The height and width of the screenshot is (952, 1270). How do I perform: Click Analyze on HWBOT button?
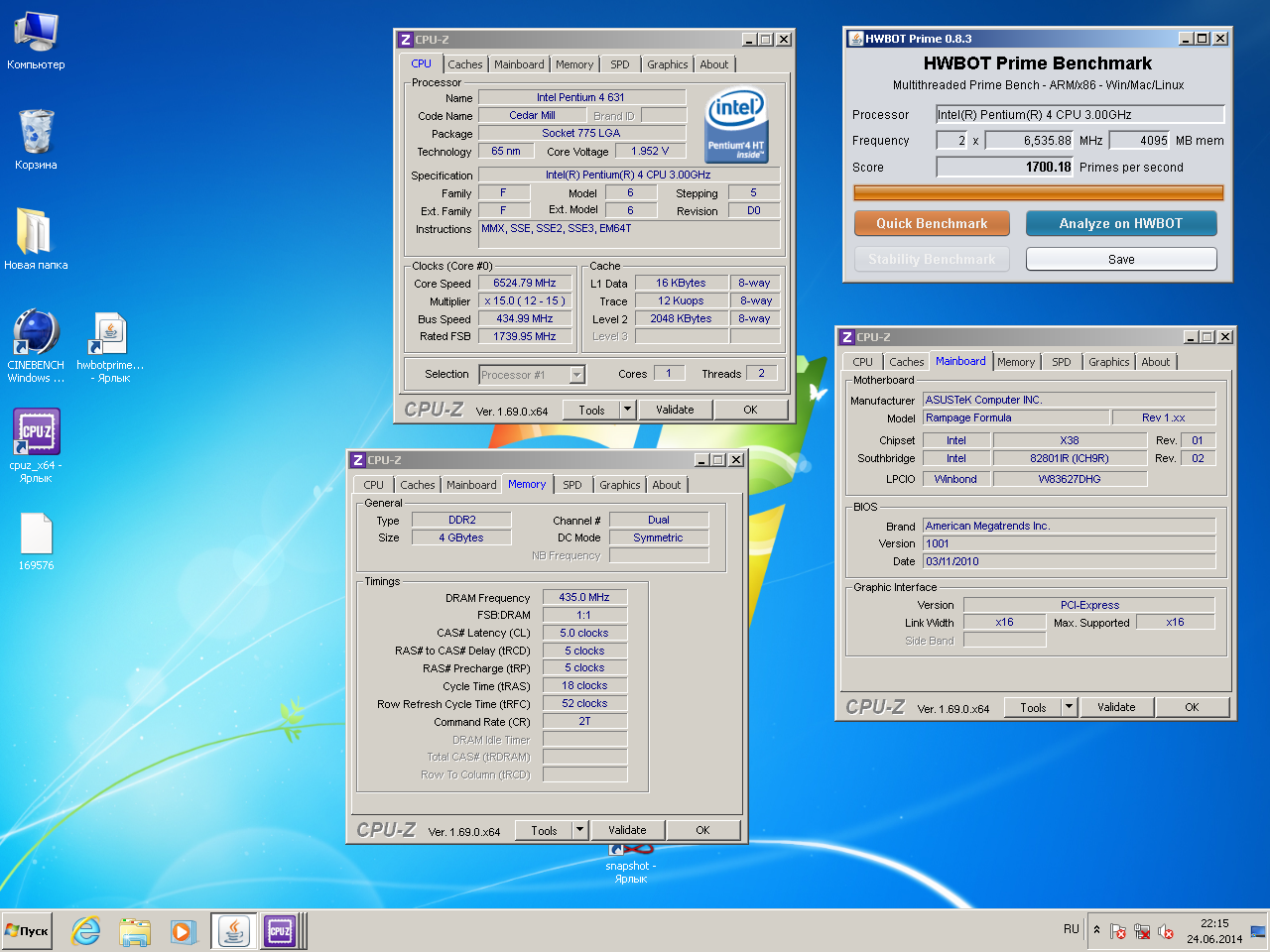coord(1121,223)
